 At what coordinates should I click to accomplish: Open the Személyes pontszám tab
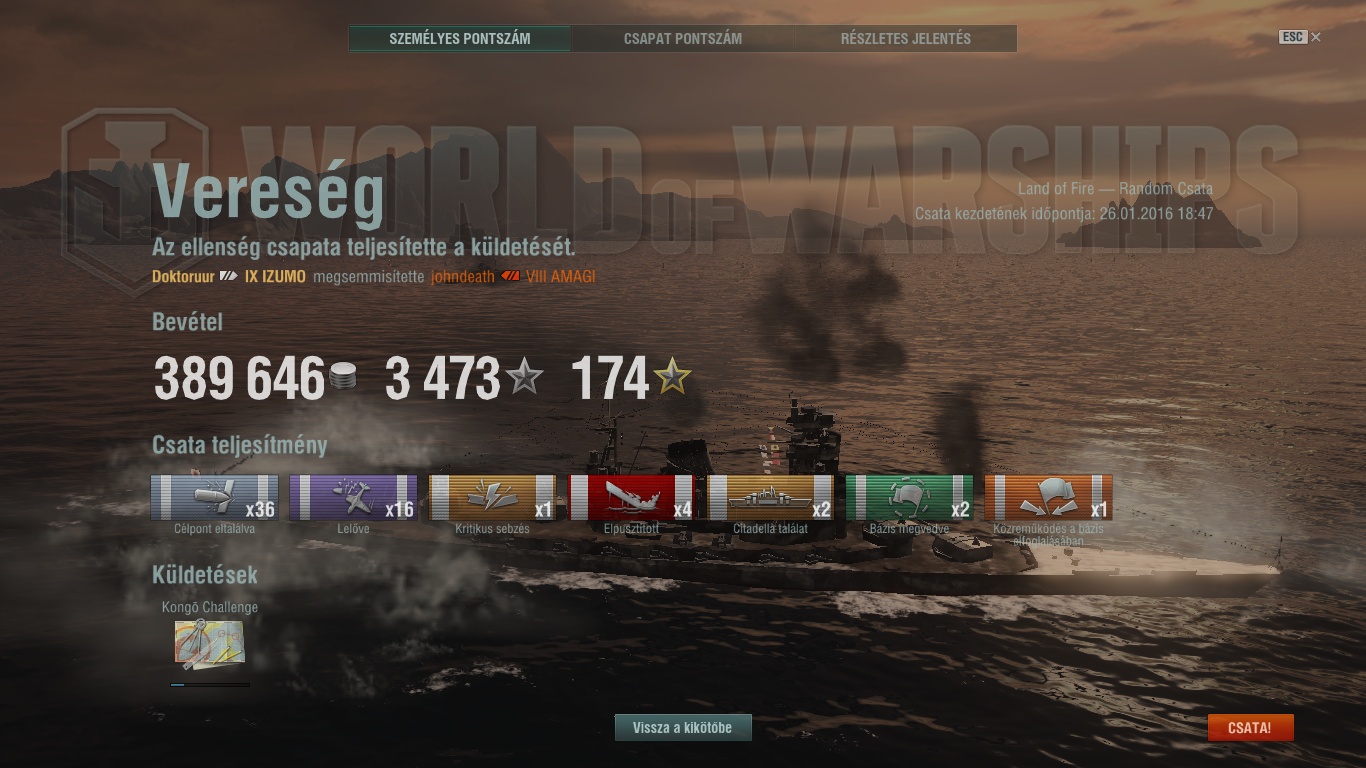(x=460, y=39)
